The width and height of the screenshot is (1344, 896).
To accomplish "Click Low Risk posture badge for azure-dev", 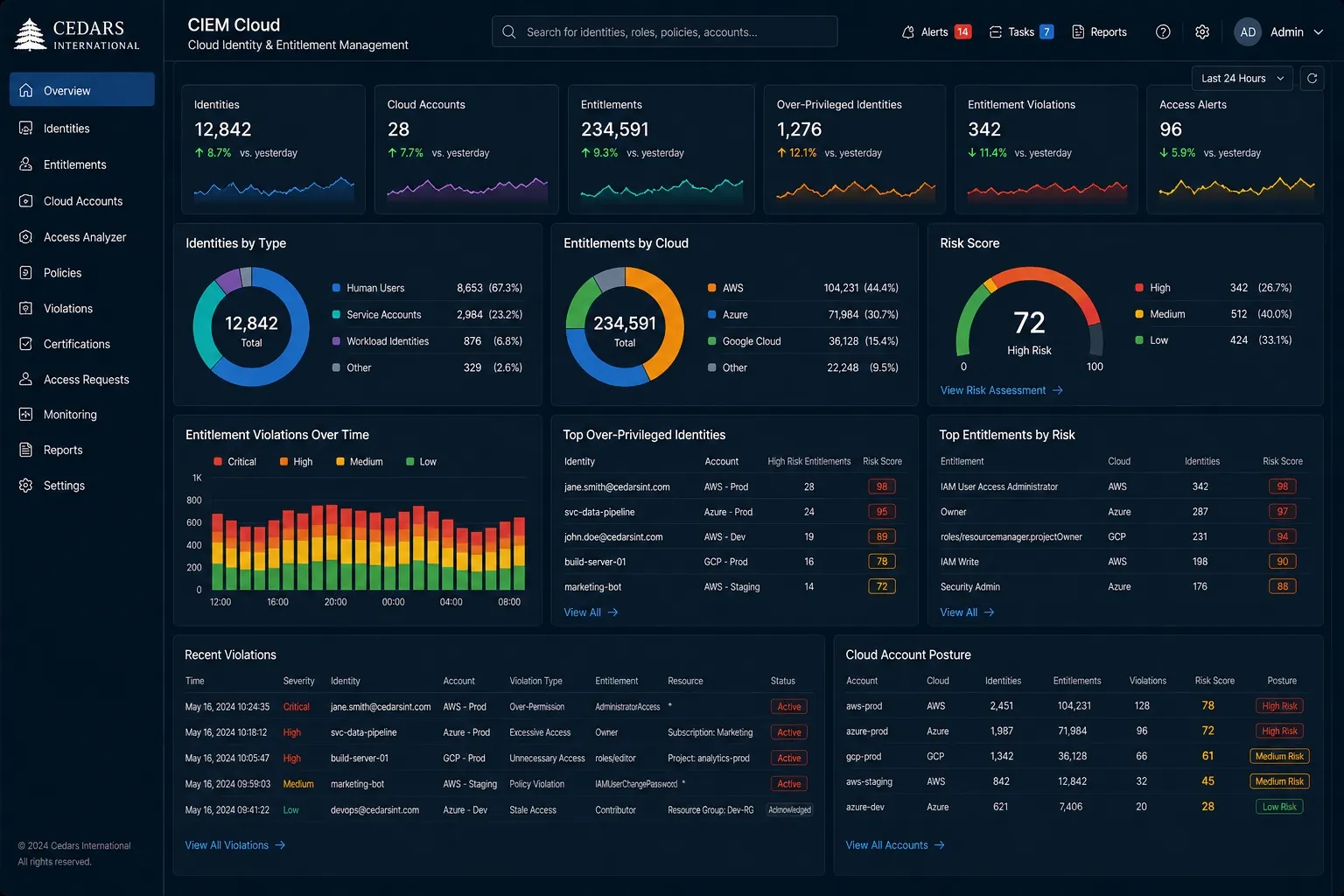I will point(1279,807).
